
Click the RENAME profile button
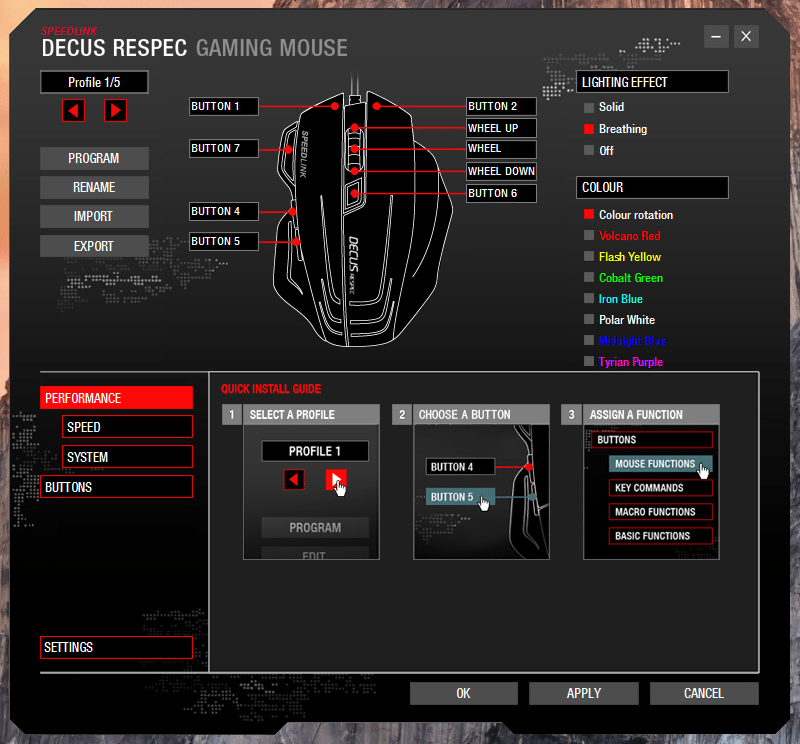pos(94,187)
